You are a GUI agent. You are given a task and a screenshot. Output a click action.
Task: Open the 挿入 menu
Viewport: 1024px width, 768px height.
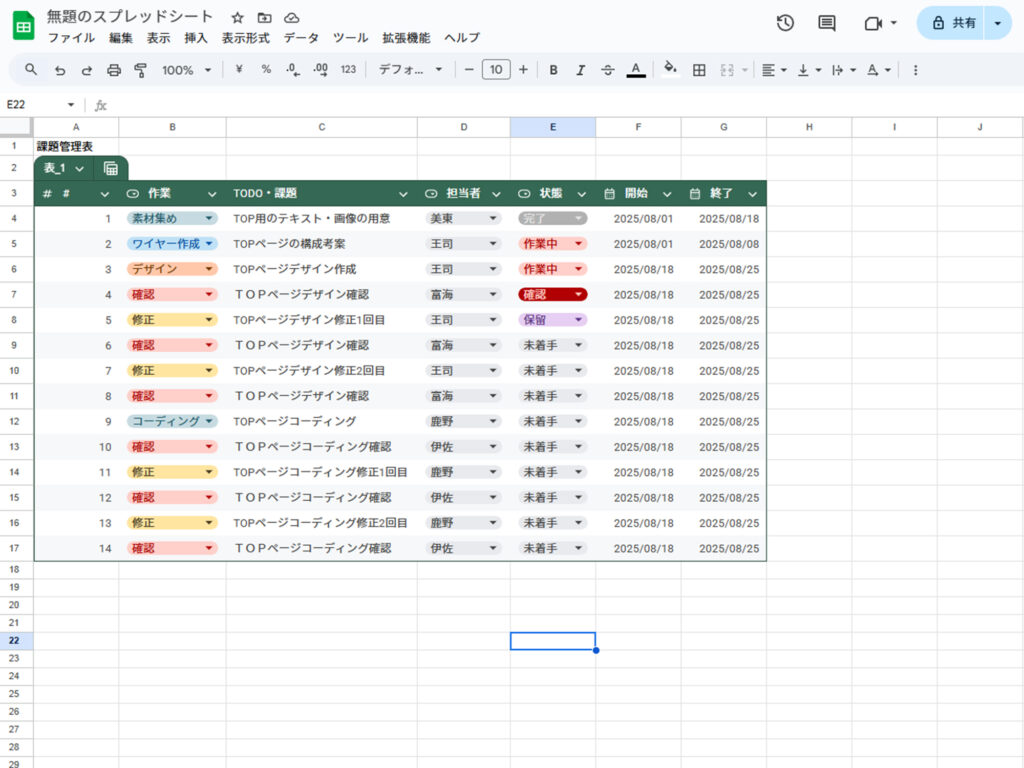(195, 38)
